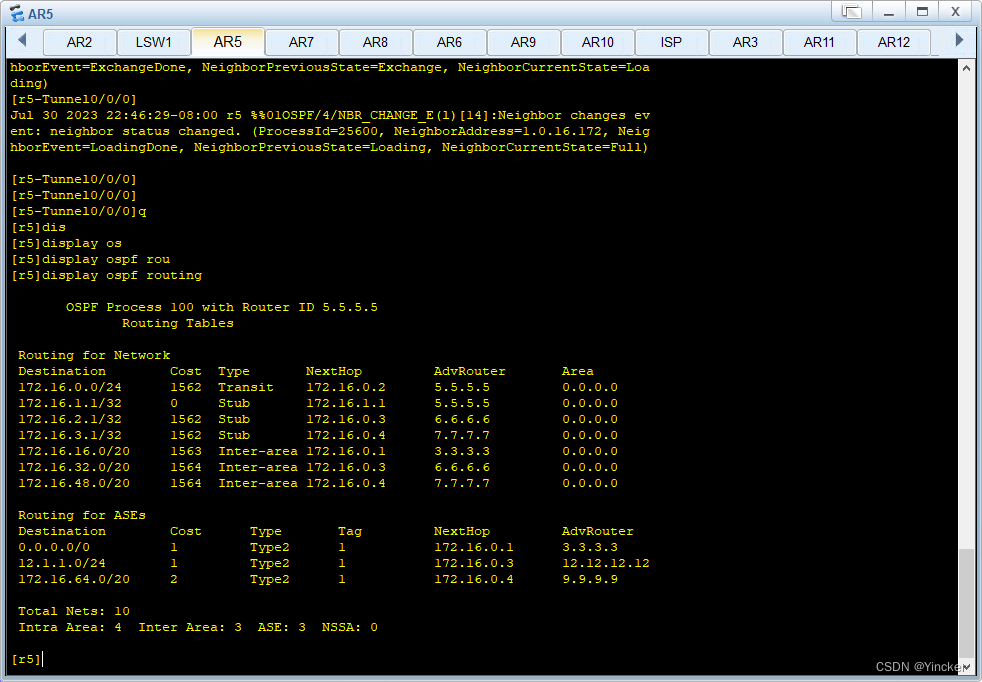The image size is (982, 682).
Task: Click ASE destination 0.0.0.0/0
Action: click(54, 547)
